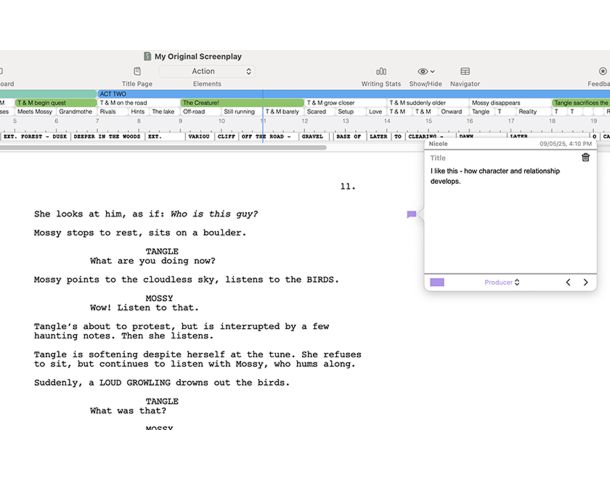Go to the previous note arrow

[x=568, y=283]
